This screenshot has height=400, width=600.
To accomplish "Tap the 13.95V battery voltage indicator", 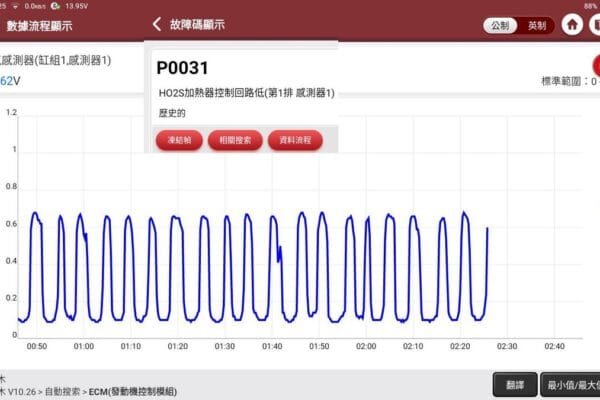I will pos(77,6).
